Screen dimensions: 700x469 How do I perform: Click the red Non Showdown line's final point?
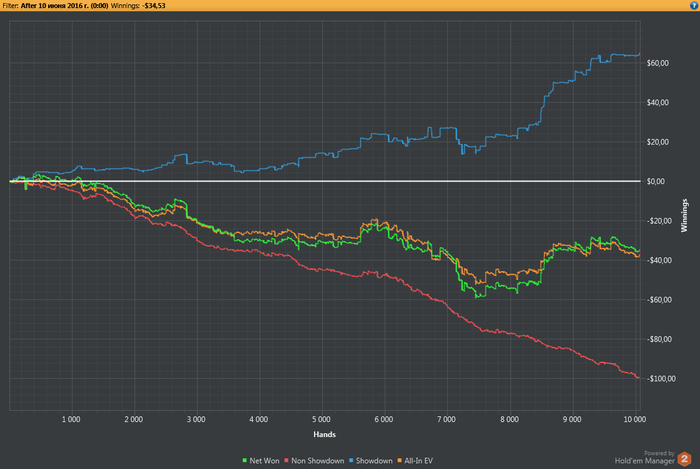click(x=640, y=378)
